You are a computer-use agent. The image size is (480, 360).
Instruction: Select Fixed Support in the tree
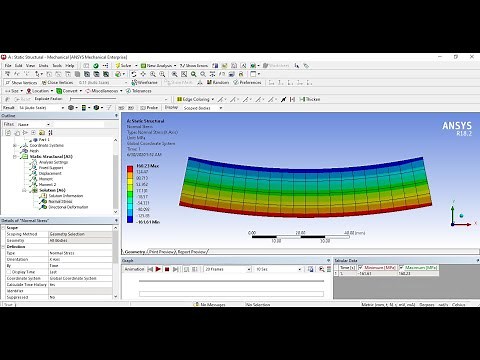click(51, 168)
